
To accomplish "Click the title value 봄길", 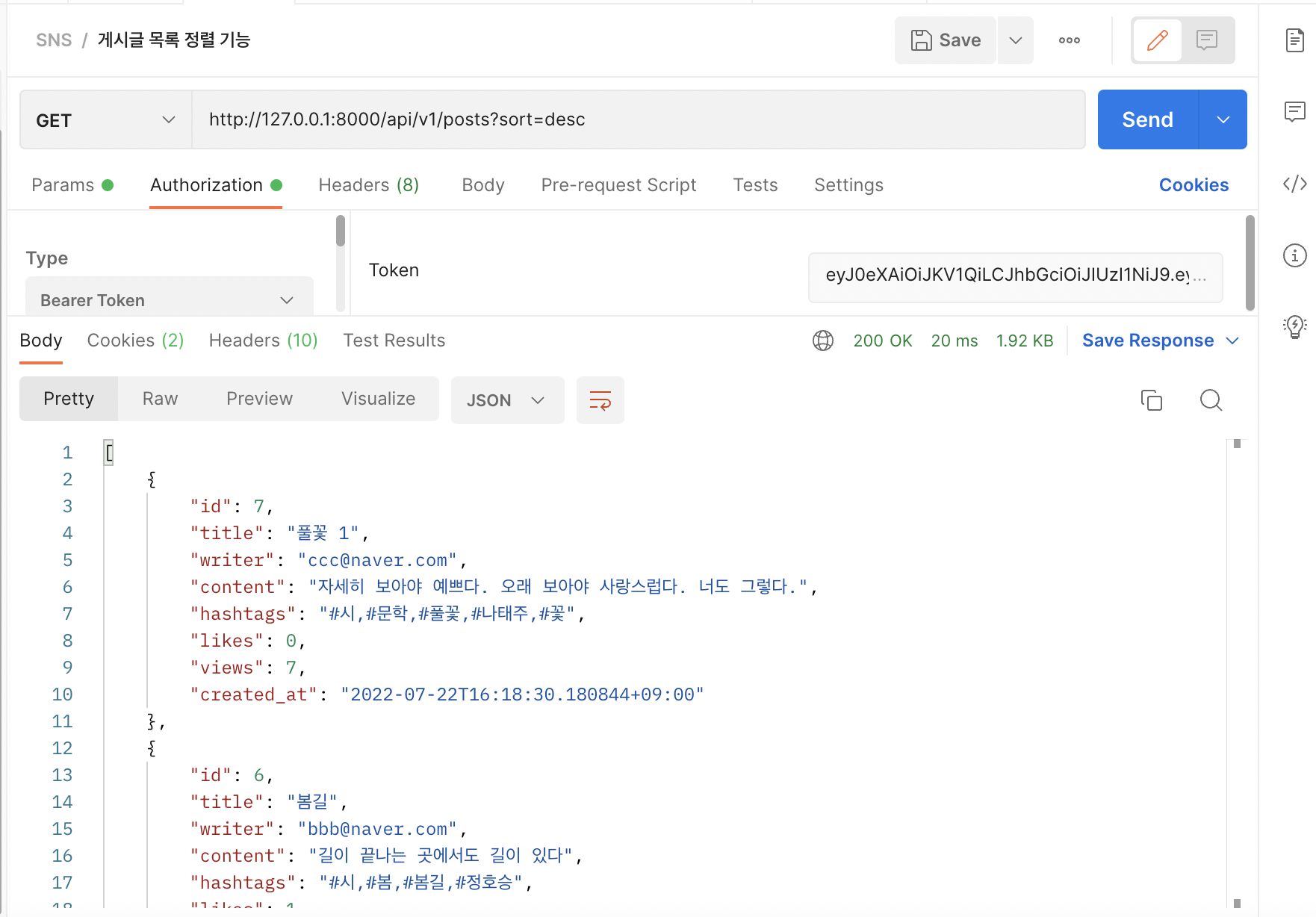I will click(x=312, y=802).
